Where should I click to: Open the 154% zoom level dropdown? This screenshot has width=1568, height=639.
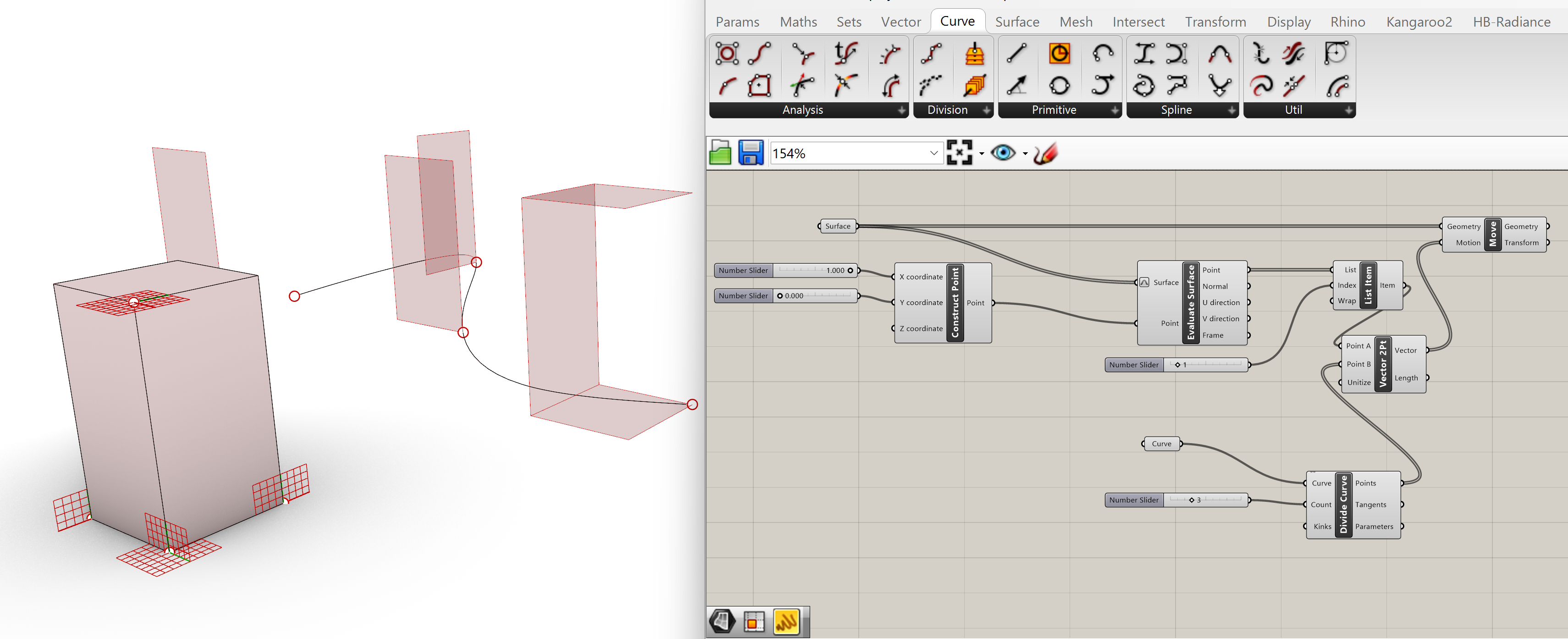[933, 153]
